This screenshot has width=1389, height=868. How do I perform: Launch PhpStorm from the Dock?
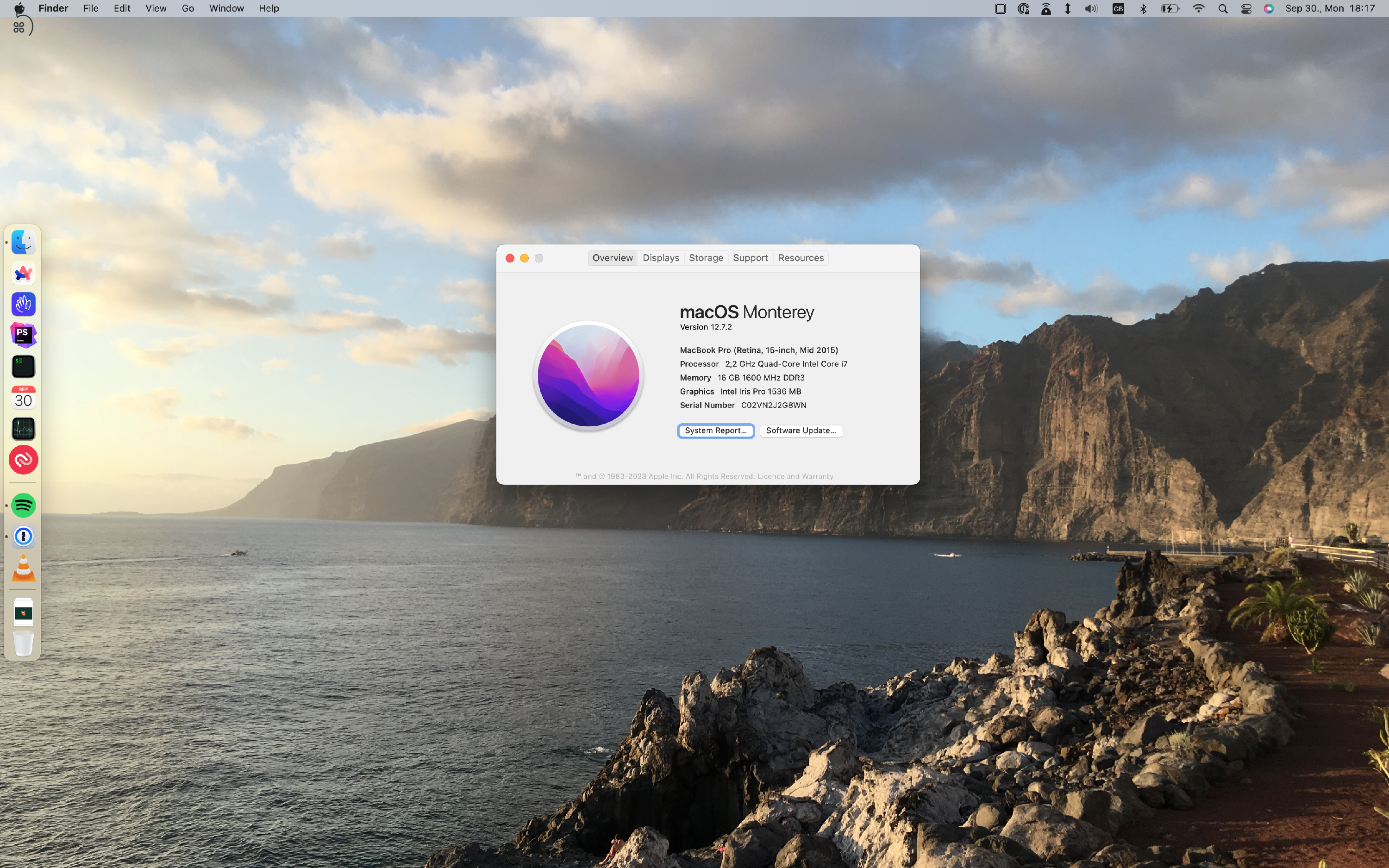click(x=23, y=335)
